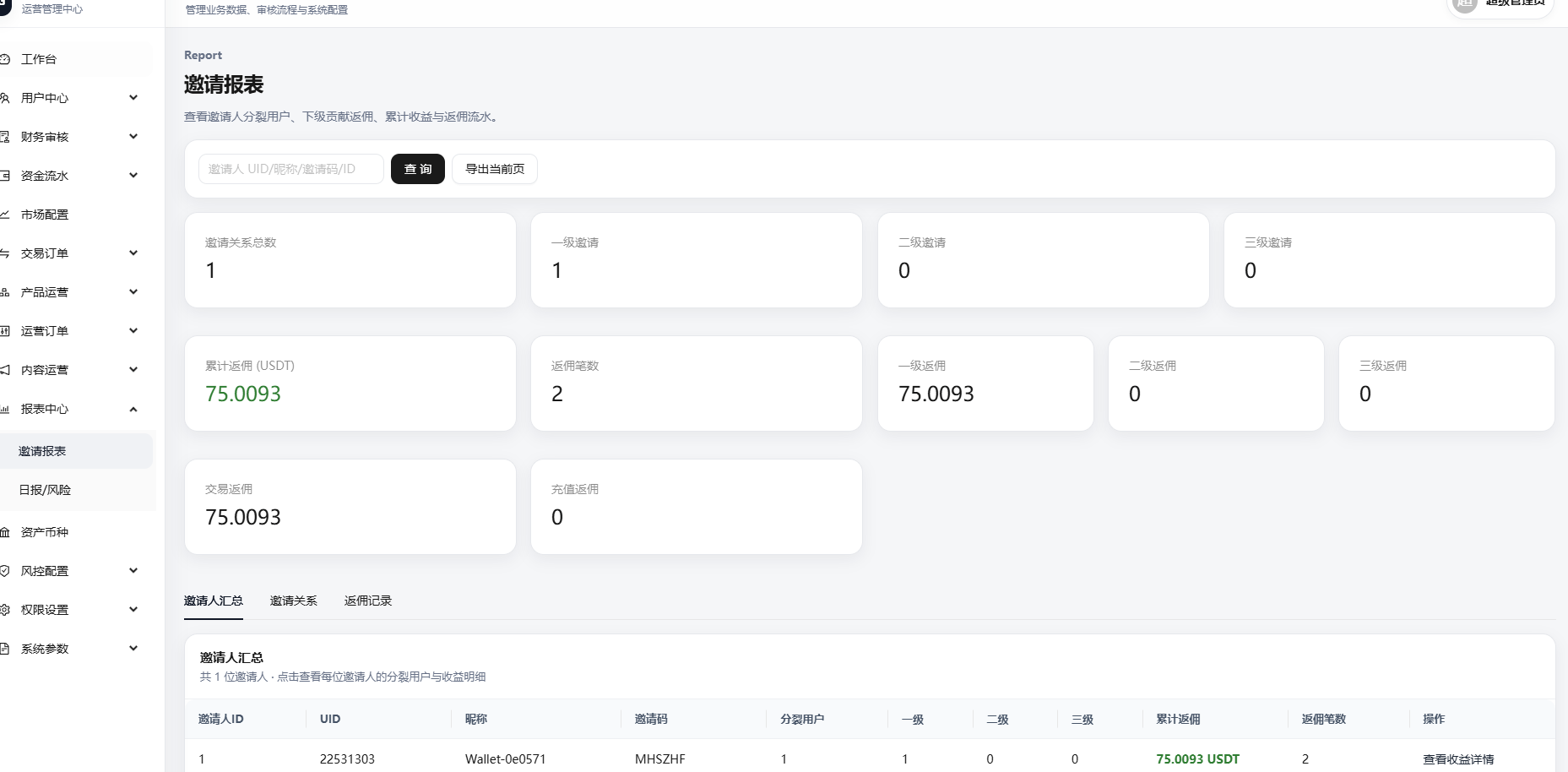Click the 查询 search button
Viewport: 1568px width, 772px height.
click(418, 169)
